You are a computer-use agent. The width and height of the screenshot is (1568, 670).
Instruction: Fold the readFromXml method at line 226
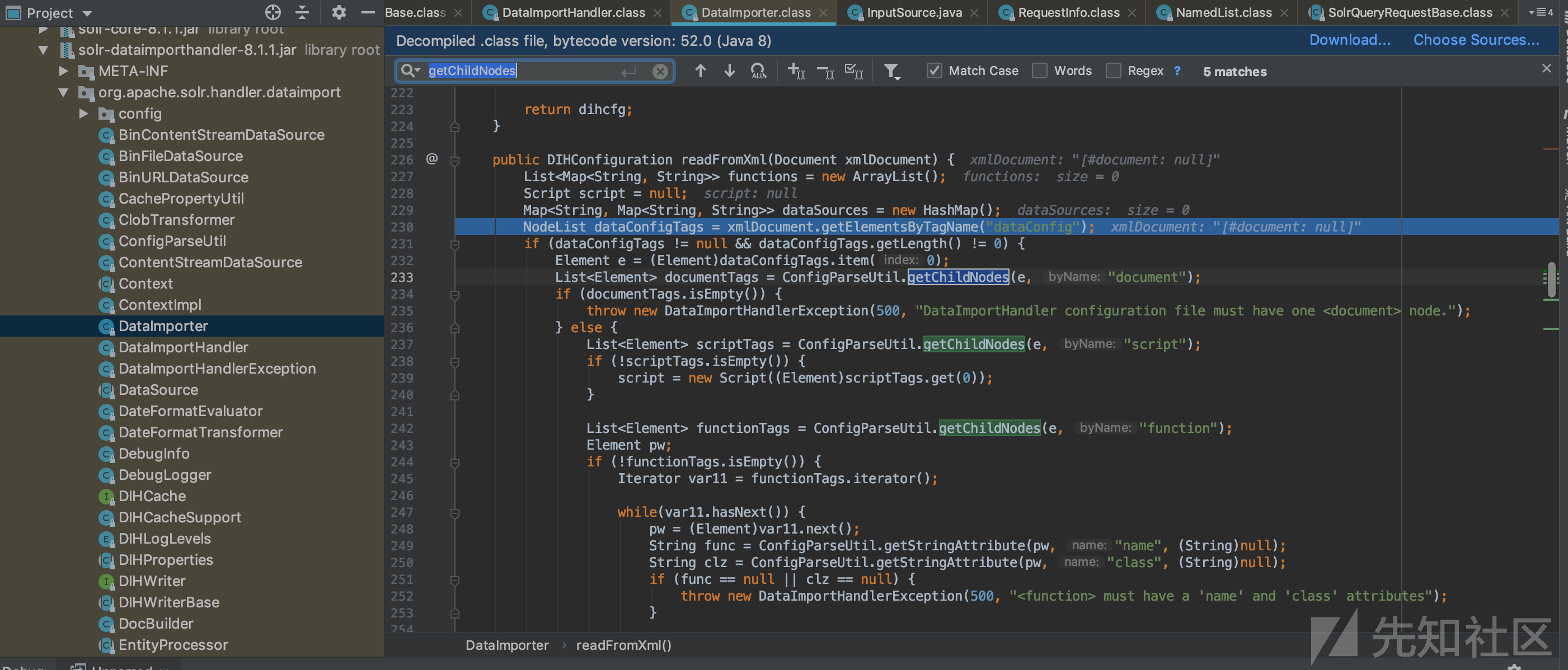point(455,160)
